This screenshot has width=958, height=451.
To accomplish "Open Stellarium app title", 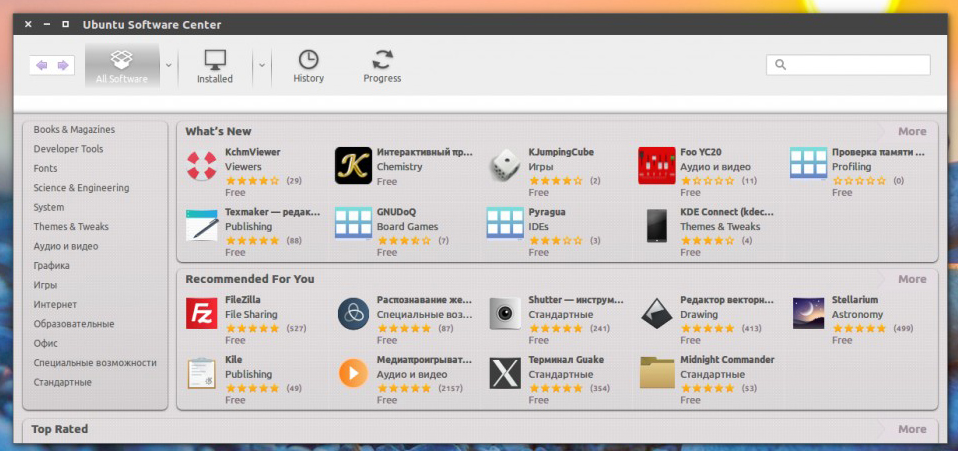I will pos(855,300).
